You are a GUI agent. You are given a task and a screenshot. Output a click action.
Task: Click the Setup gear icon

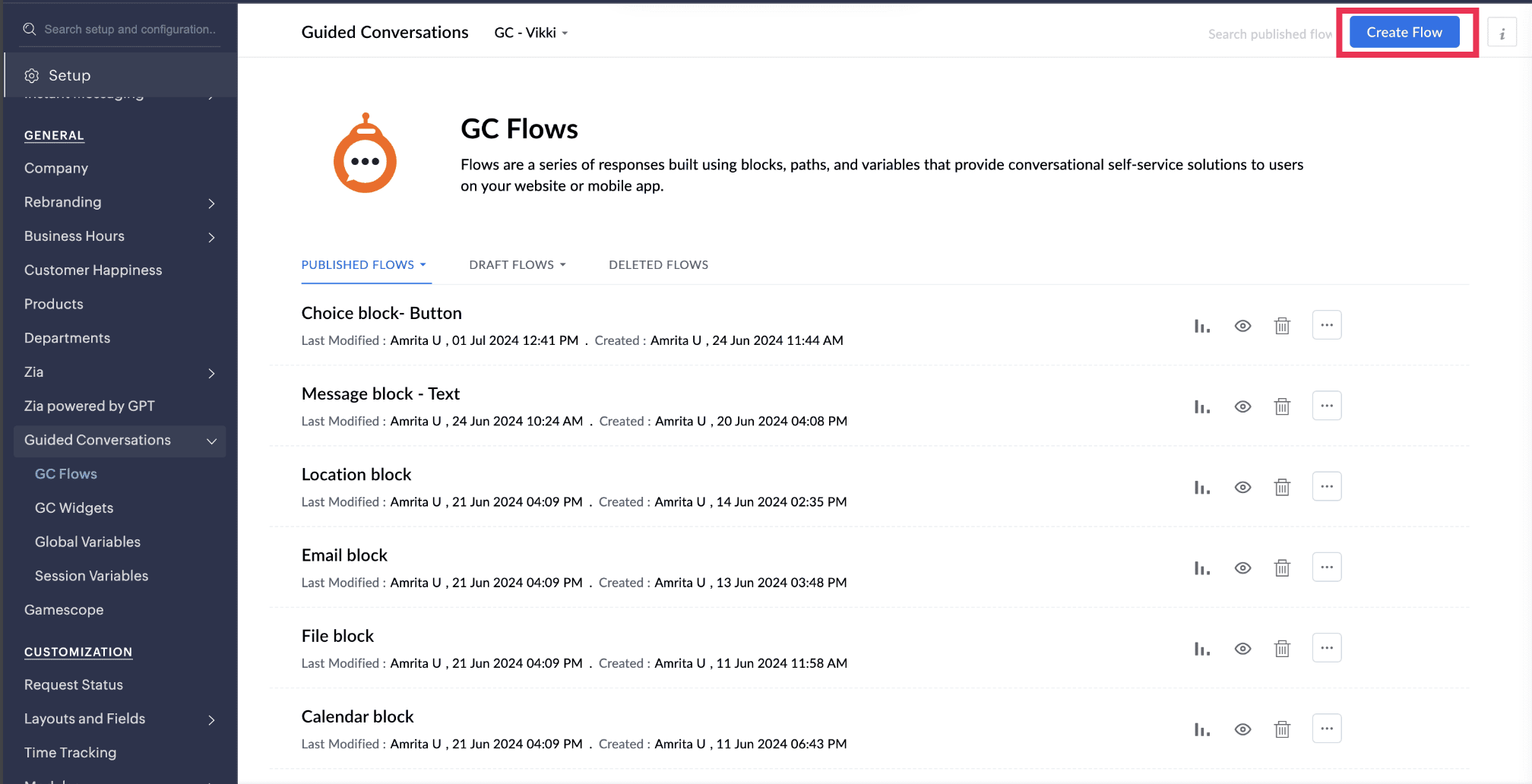[x=32, y=76]
